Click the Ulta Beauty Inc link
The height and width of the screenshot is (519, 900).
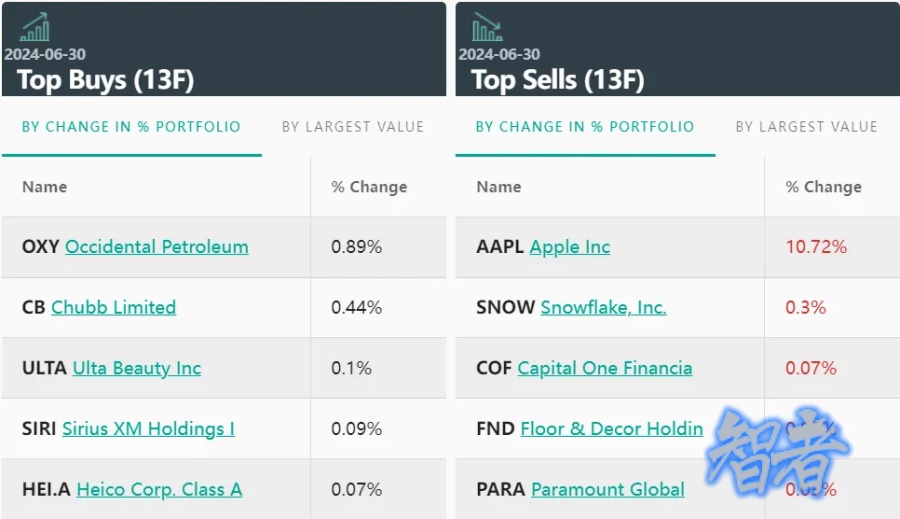tap(137, 368)
